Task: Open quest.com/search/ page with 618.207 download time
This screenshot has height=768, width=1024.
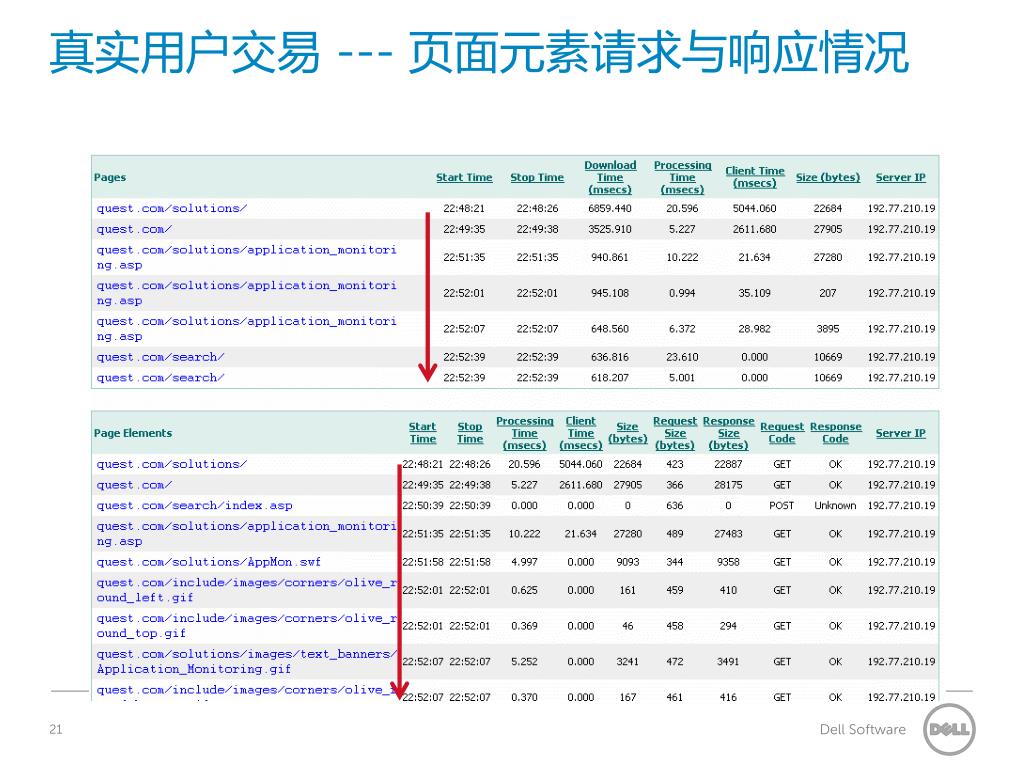Action: click(x=161, y=377)
